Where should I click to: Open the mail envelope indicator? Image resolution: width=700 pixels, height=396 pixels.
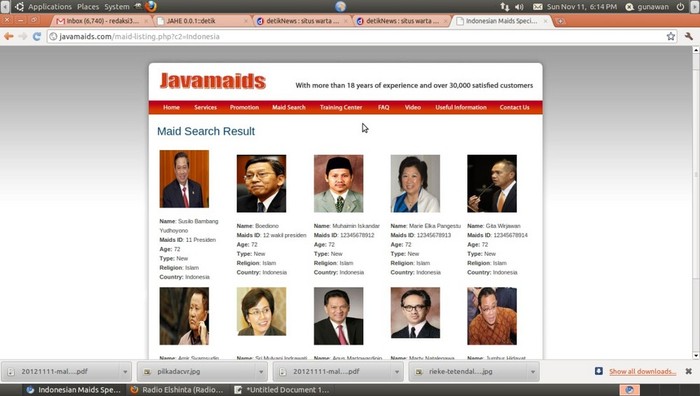(538, 7)
